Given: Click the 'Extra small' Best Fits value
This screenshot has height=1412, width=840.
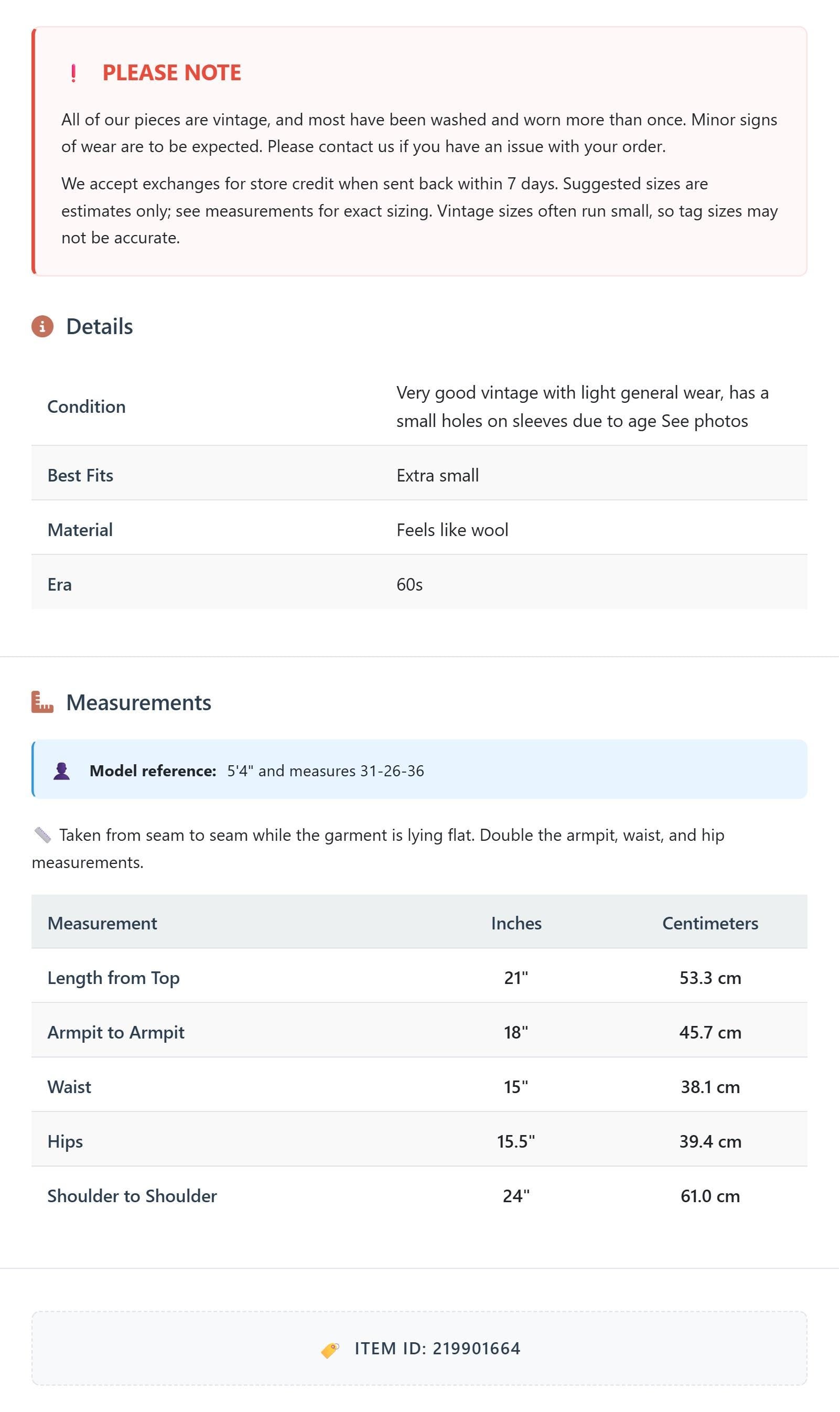Looking at the screenshot, I should click(x=437, y=475).
